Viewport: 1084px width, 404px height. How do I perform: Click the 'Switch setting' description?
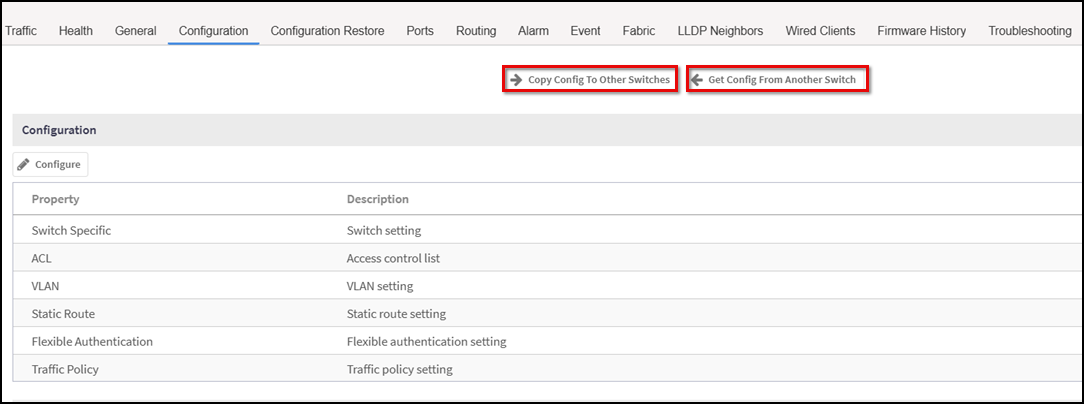coord(384,230)
